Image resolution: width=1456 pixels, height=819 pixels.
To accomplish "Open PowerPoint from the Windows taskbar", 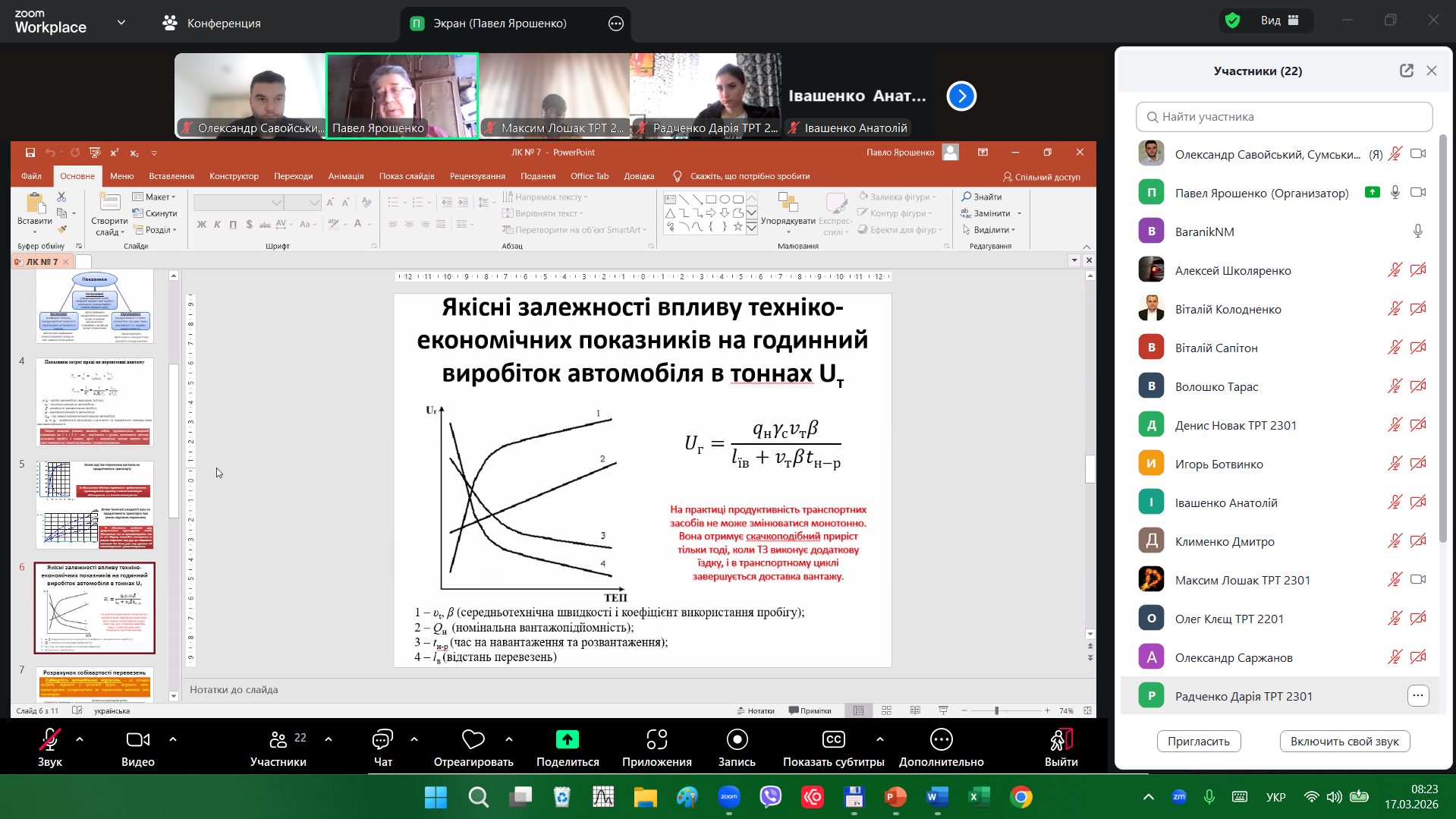I will (895, 797).
